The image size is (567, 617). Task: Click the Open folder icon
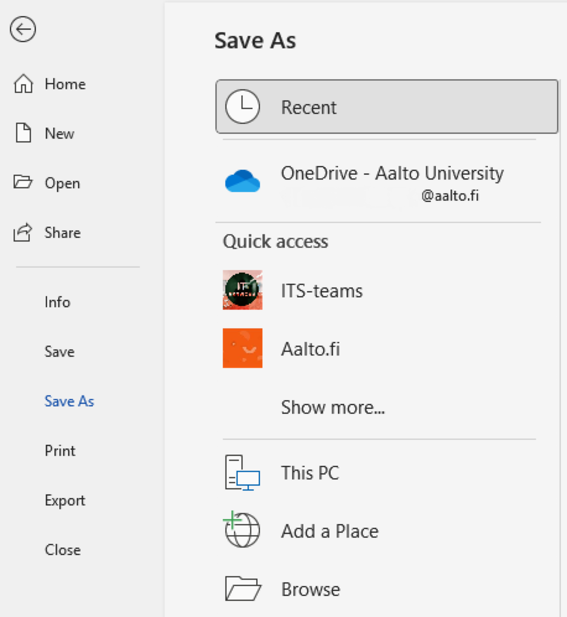pos(22,182)
